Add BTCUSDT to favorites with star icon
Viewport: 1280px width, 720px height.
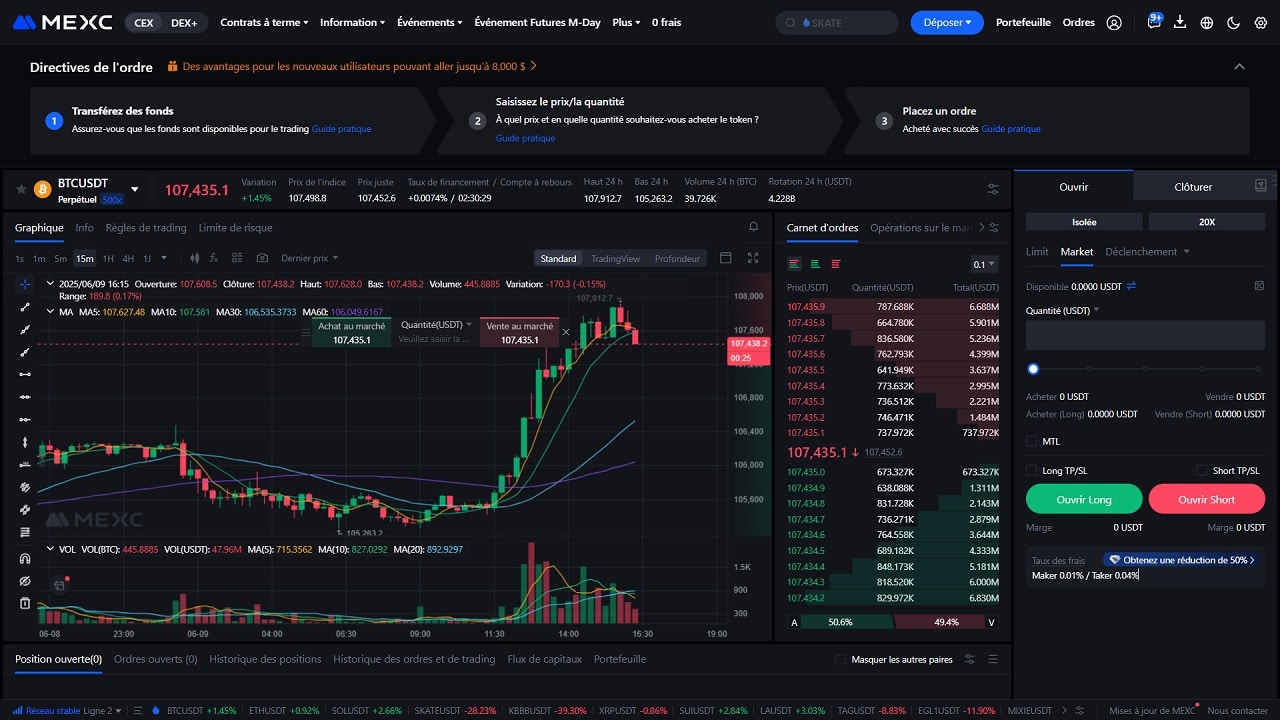(21, 189)
